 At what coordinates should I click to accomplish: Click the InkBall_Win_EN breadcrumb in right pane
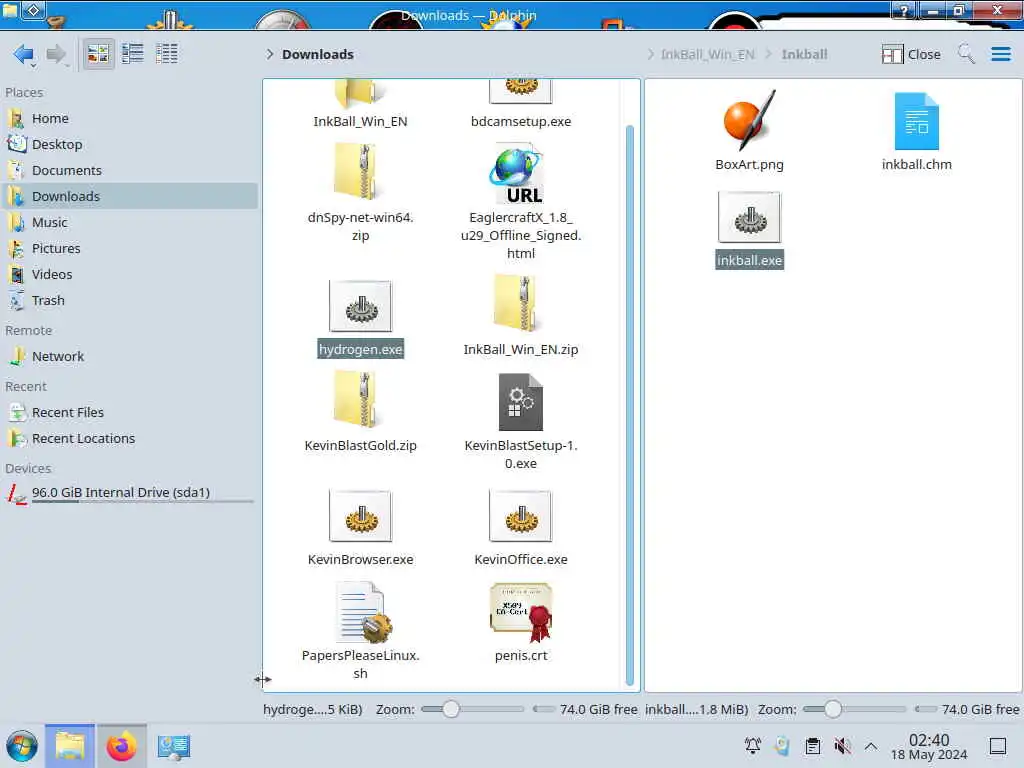coord(707,54)
